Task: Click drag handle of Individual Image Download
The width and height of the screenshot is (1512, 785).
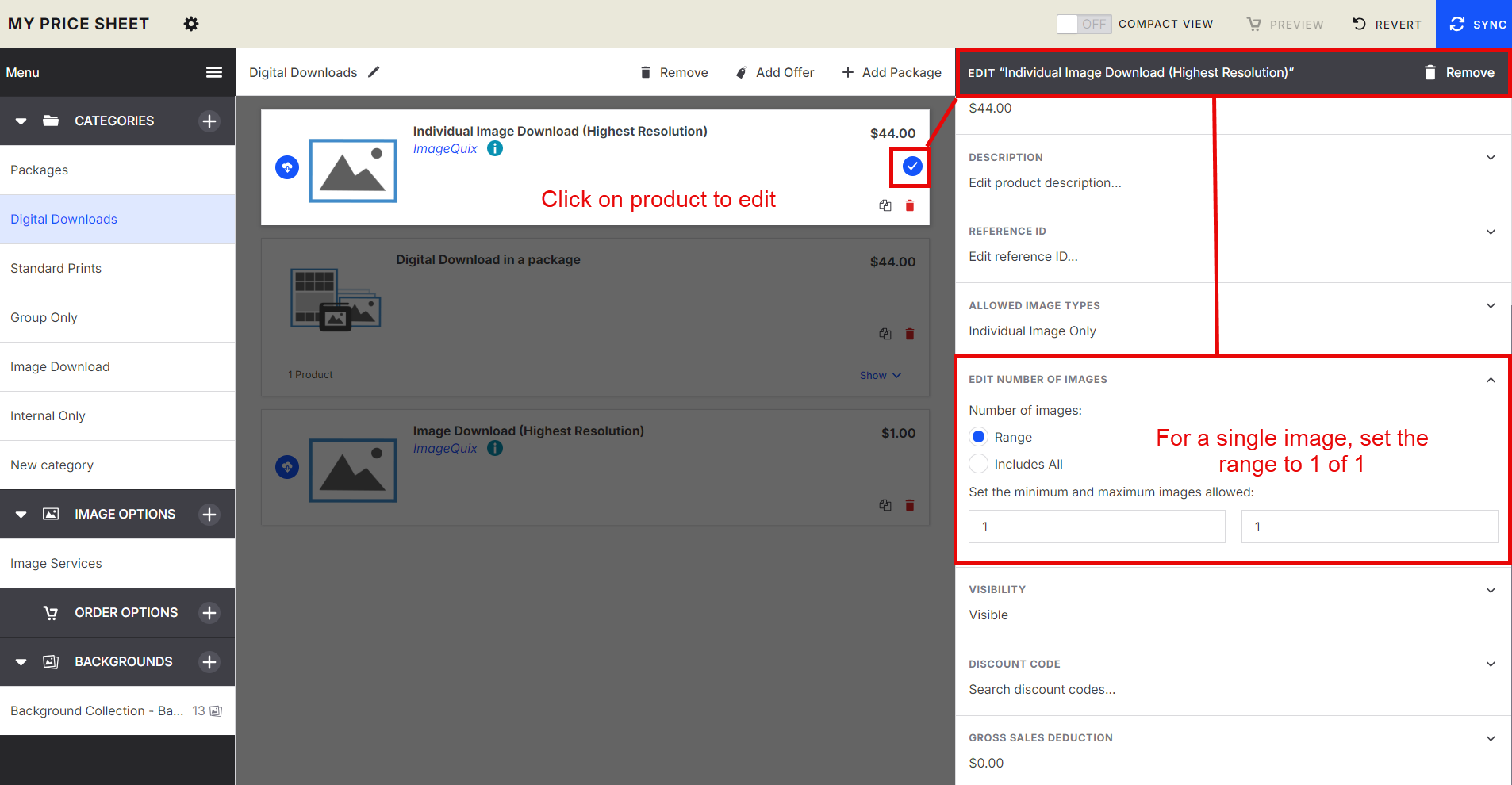Action: tap(287, 167)
